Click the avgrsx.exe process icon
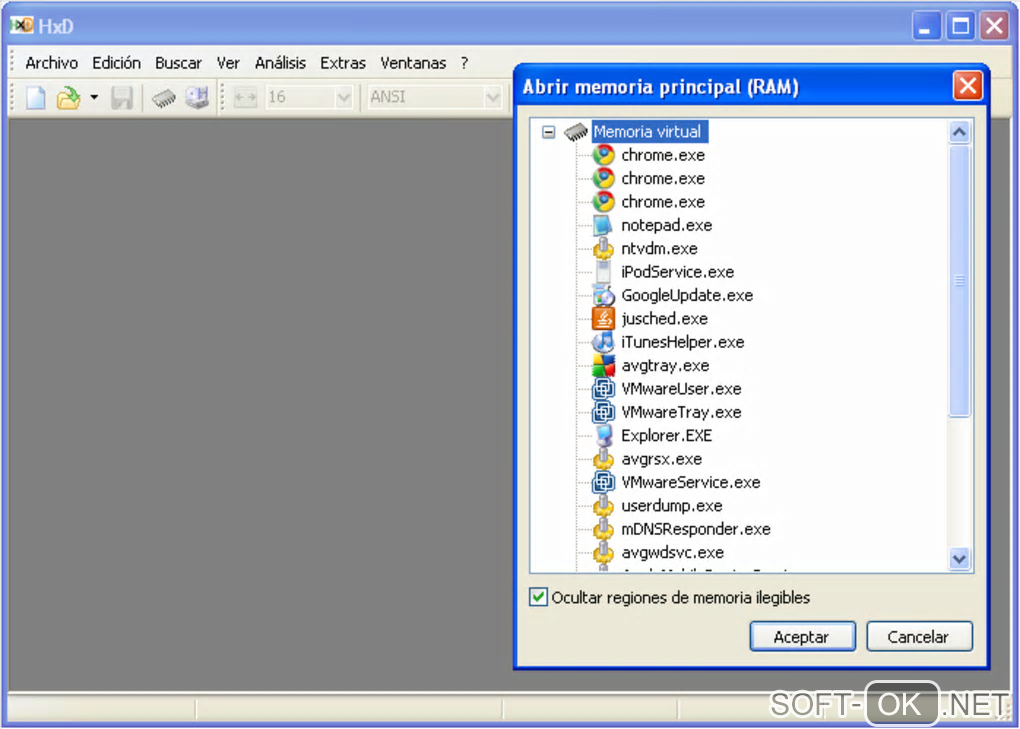This screenshot has height=729, width=1020. point(603,458)
